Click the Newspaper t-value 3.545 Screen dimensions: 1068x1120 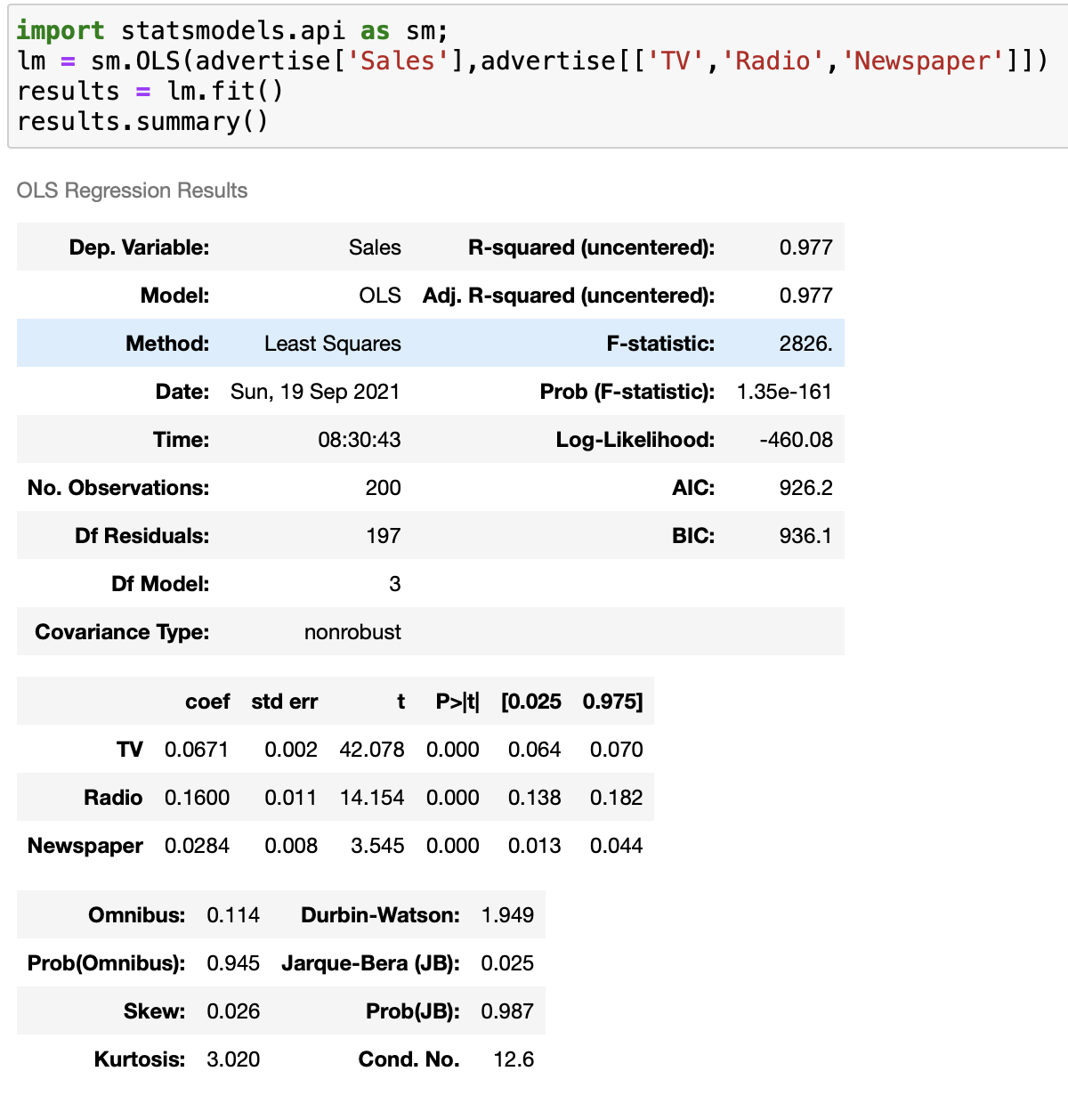click(377, 846)
